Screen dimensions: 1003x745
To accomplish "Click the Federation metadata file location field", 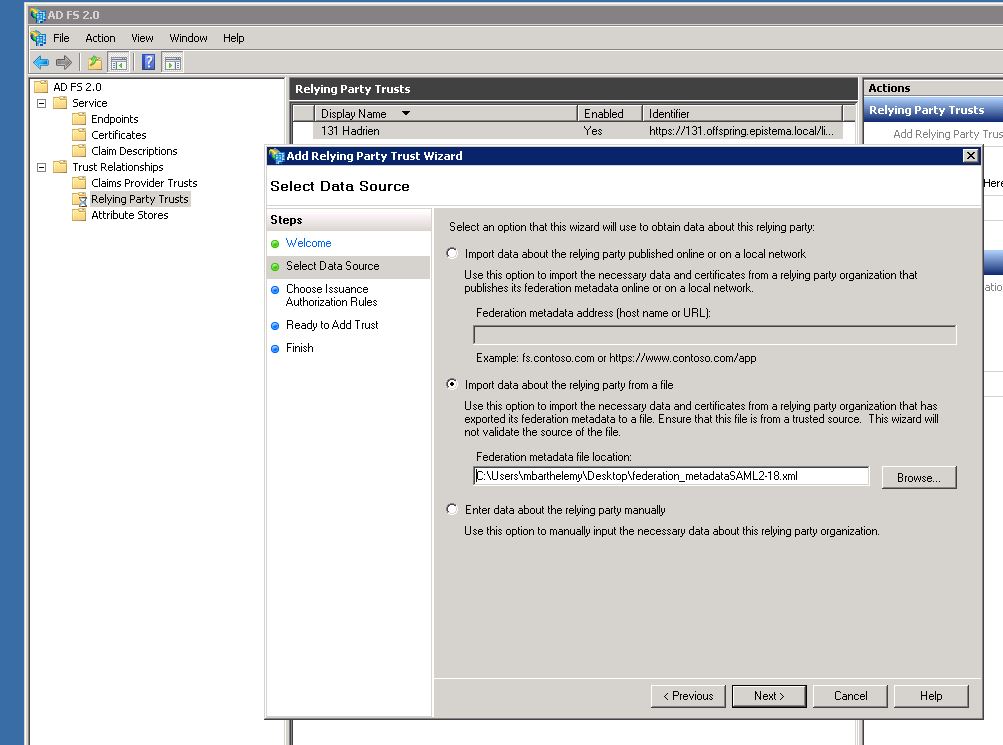I will click(671, 476).
